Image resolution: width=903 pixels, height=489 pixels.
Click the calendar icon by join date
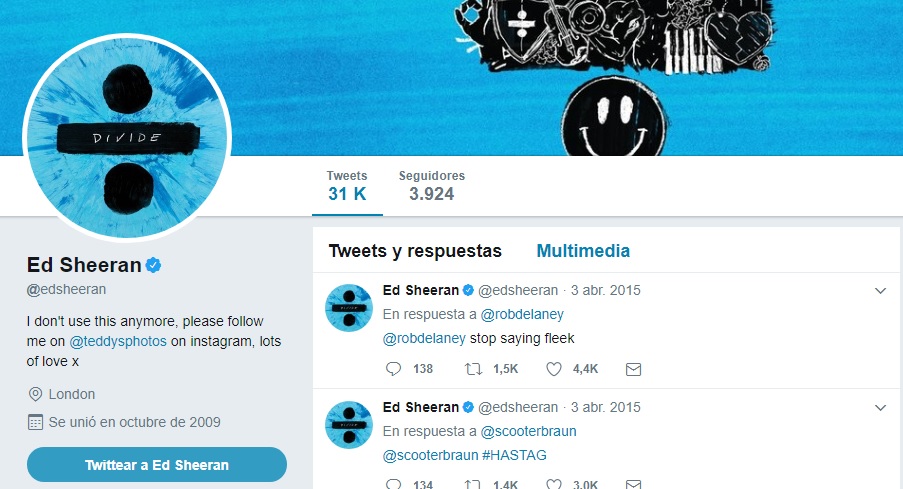(35, 422)
